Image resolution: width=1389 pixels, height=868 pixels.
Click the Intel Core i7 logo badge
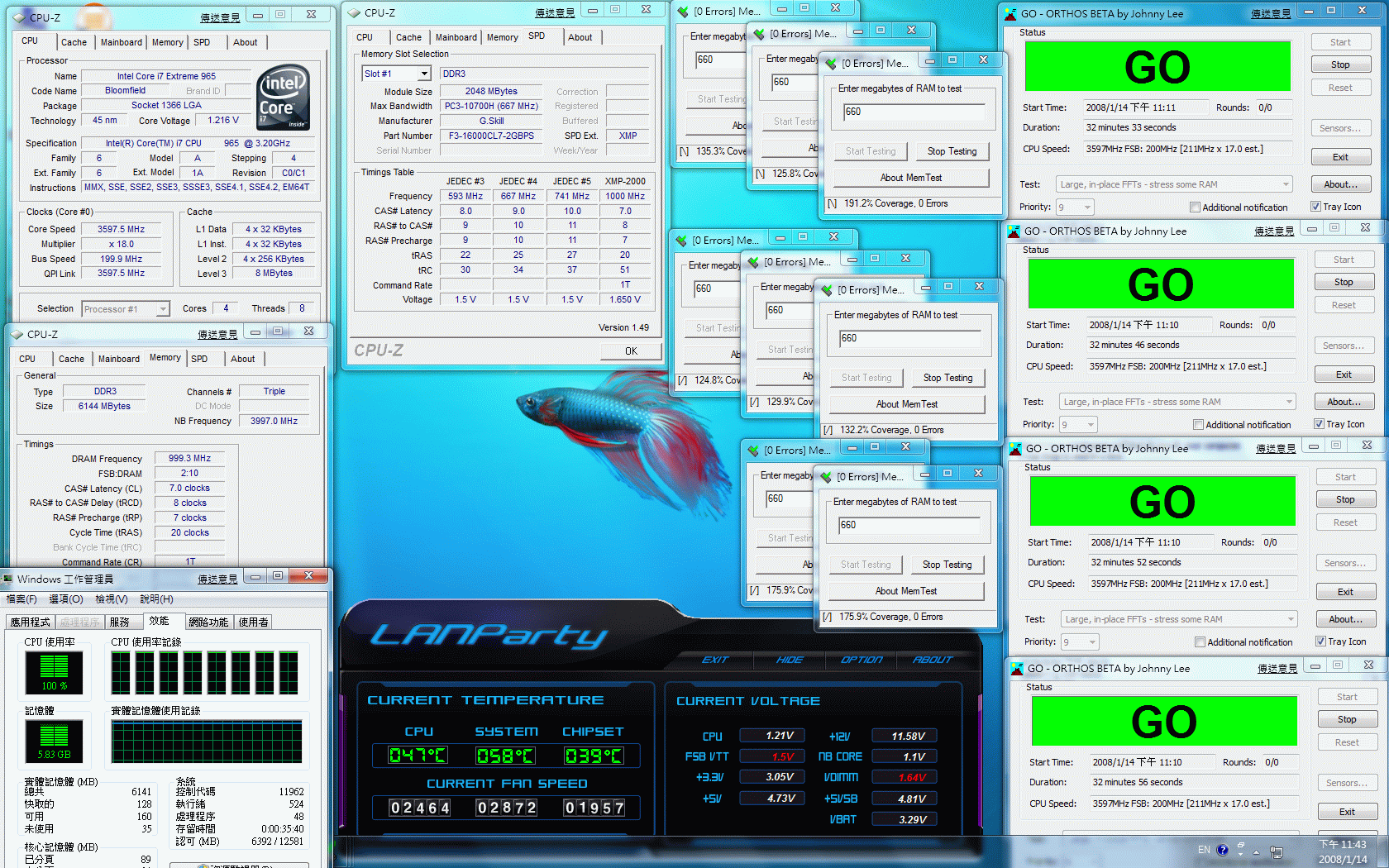tap(284, 98)
